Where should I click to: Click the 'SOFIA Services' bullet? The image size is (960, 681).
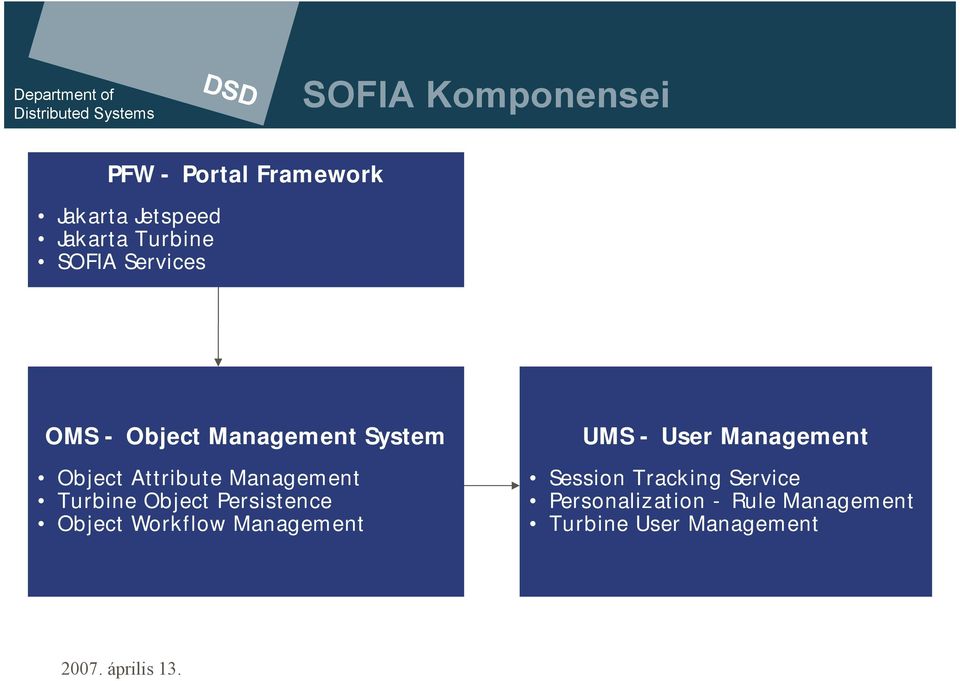pos(131,262)
